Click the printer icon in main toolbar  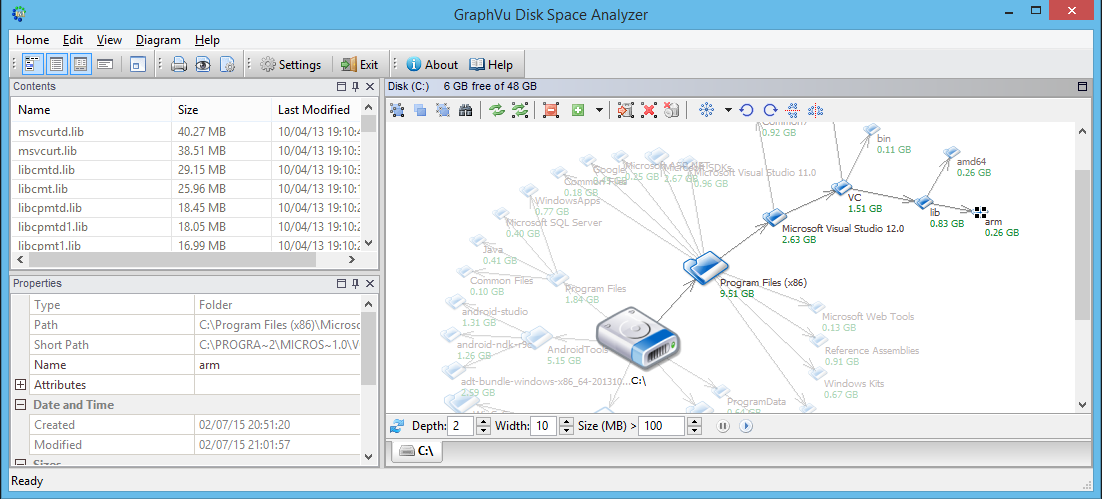(x=179, y=65)
